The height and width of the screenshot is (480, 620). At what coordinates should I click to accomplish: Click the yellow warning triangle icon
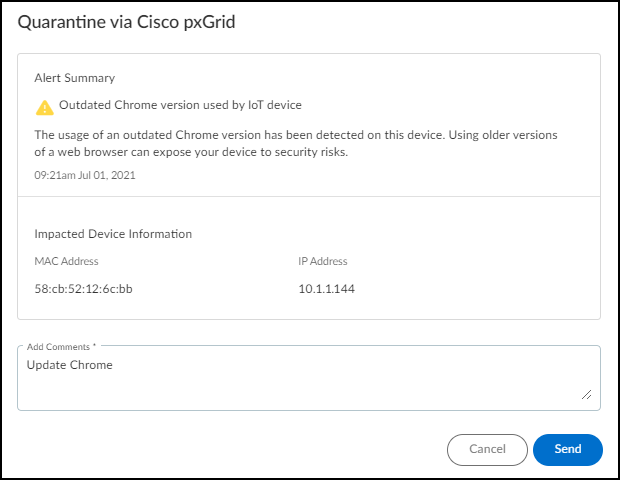(44, 107)
